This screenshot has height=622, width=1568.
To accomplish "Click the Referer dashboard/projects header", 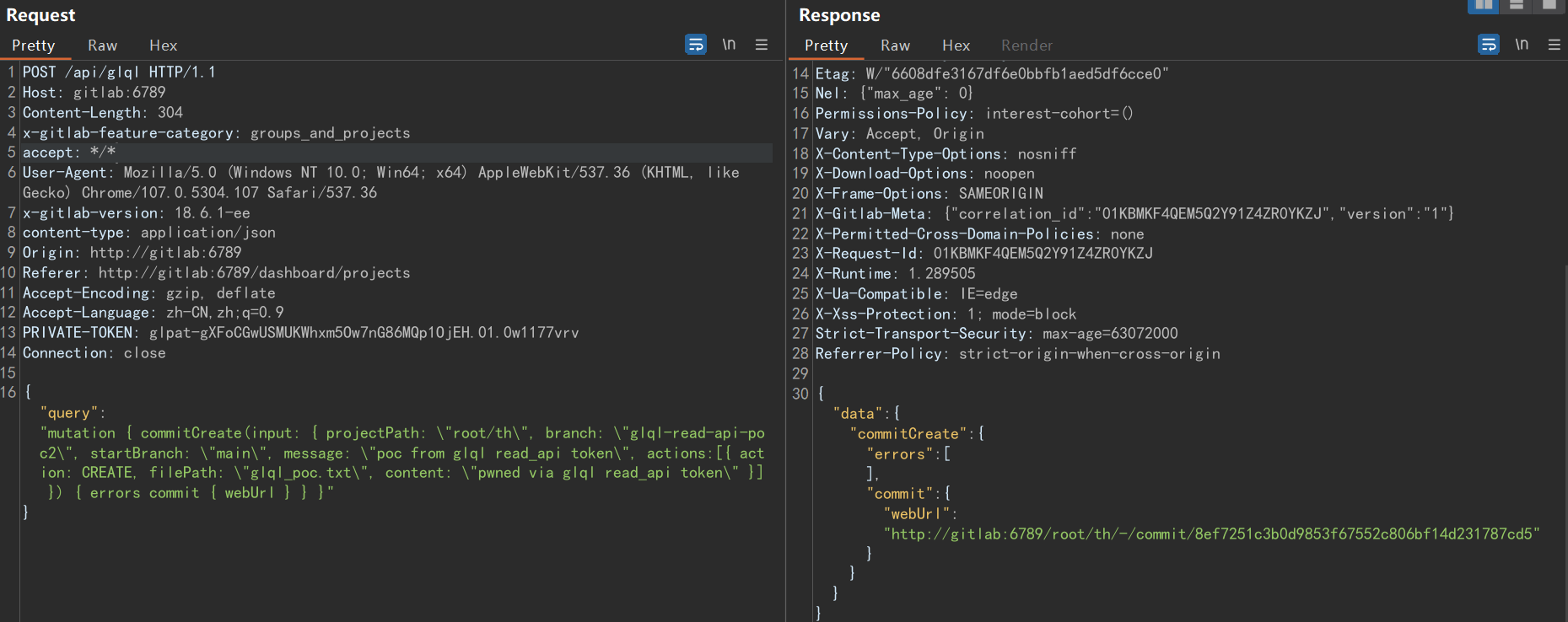I will tap(216, 273).
